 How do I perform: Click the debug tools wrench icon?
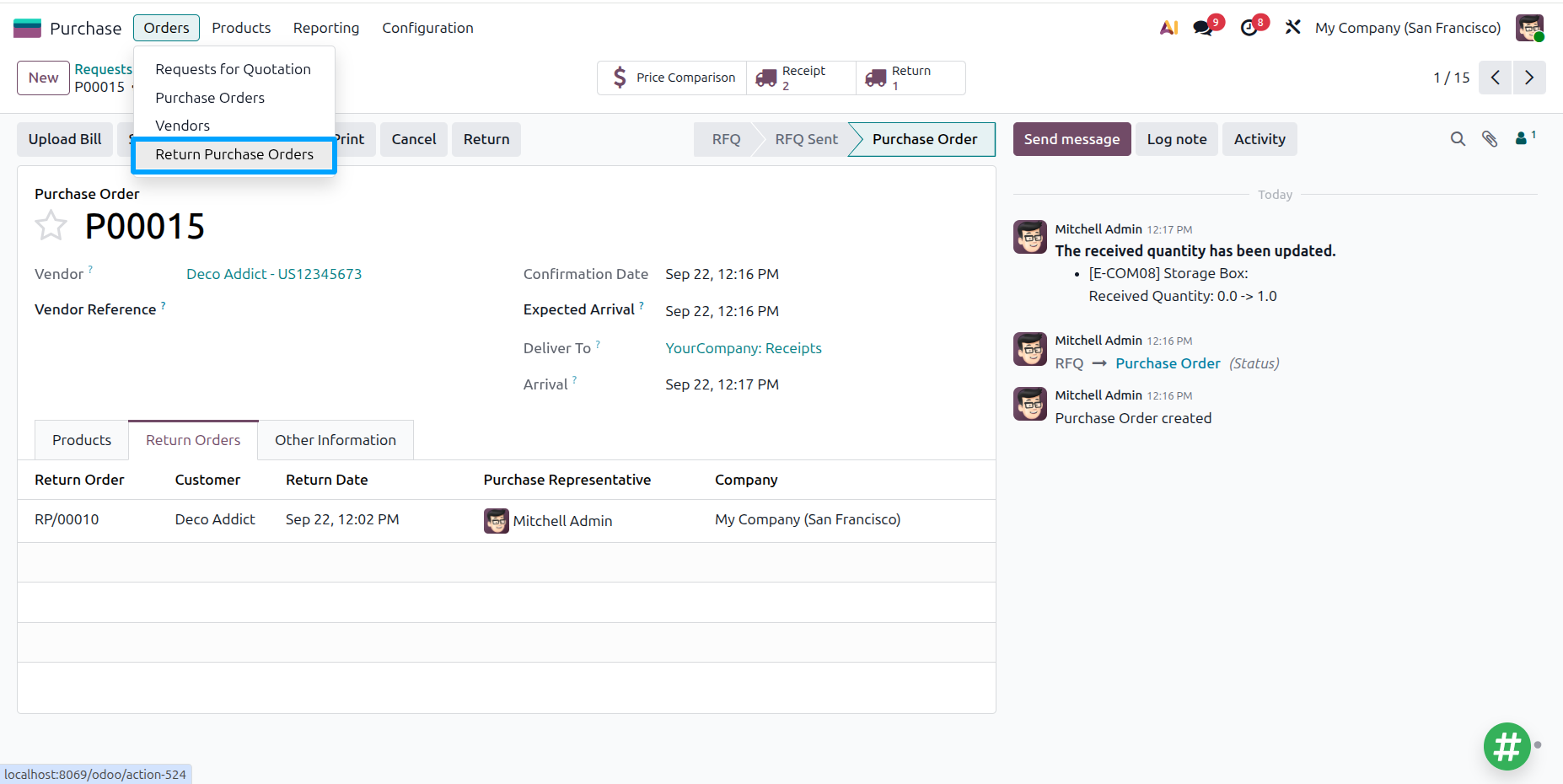(1292, 28)
